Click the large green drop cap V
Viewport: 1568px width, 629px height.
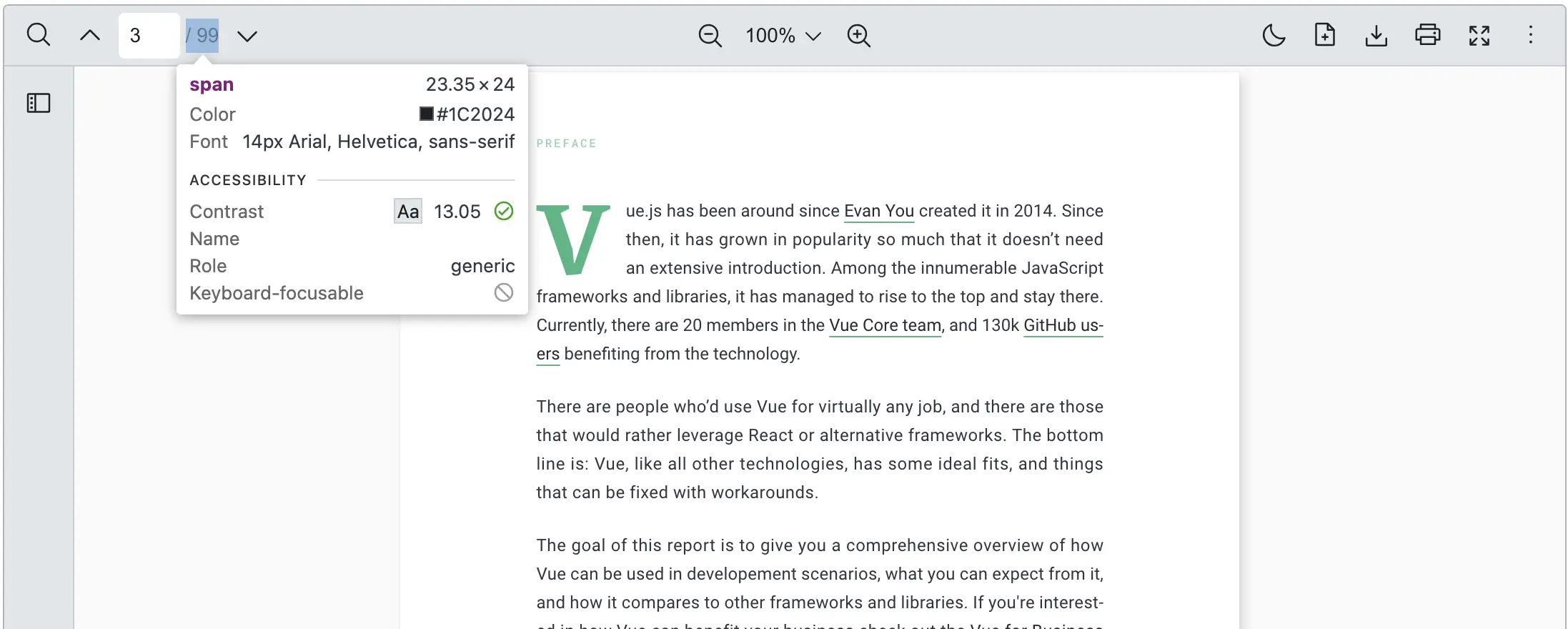pos(573,240)
